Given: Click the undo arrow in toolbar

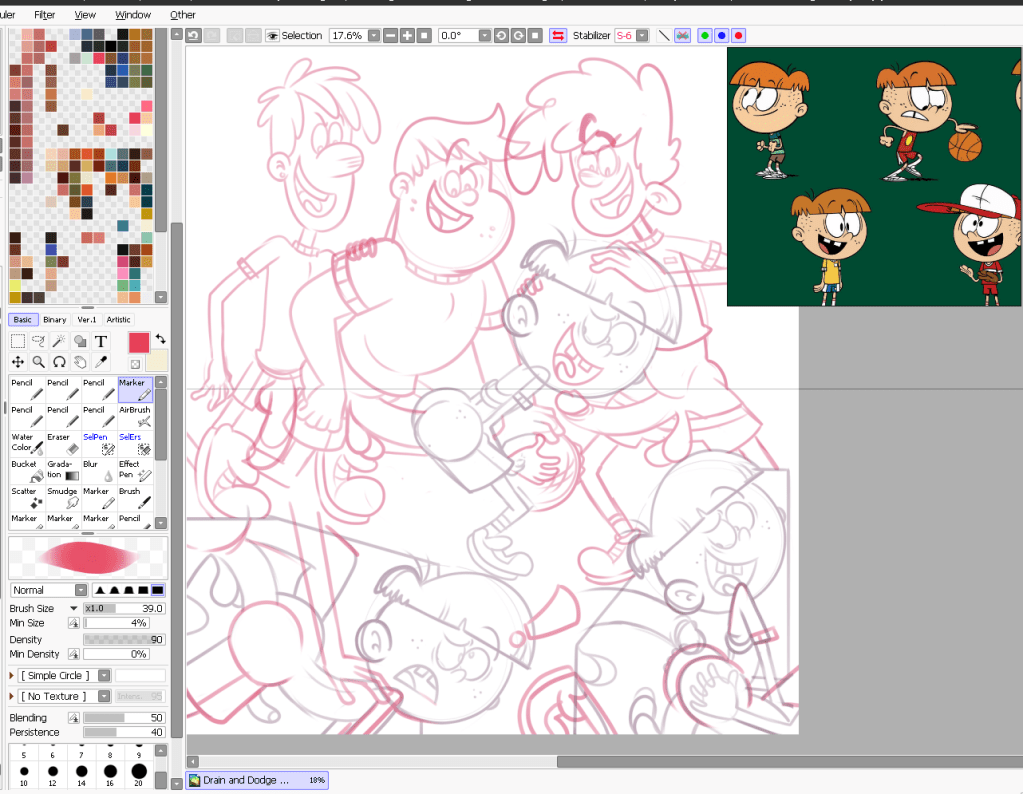Looking at the screenshot, I should [194, 35].
